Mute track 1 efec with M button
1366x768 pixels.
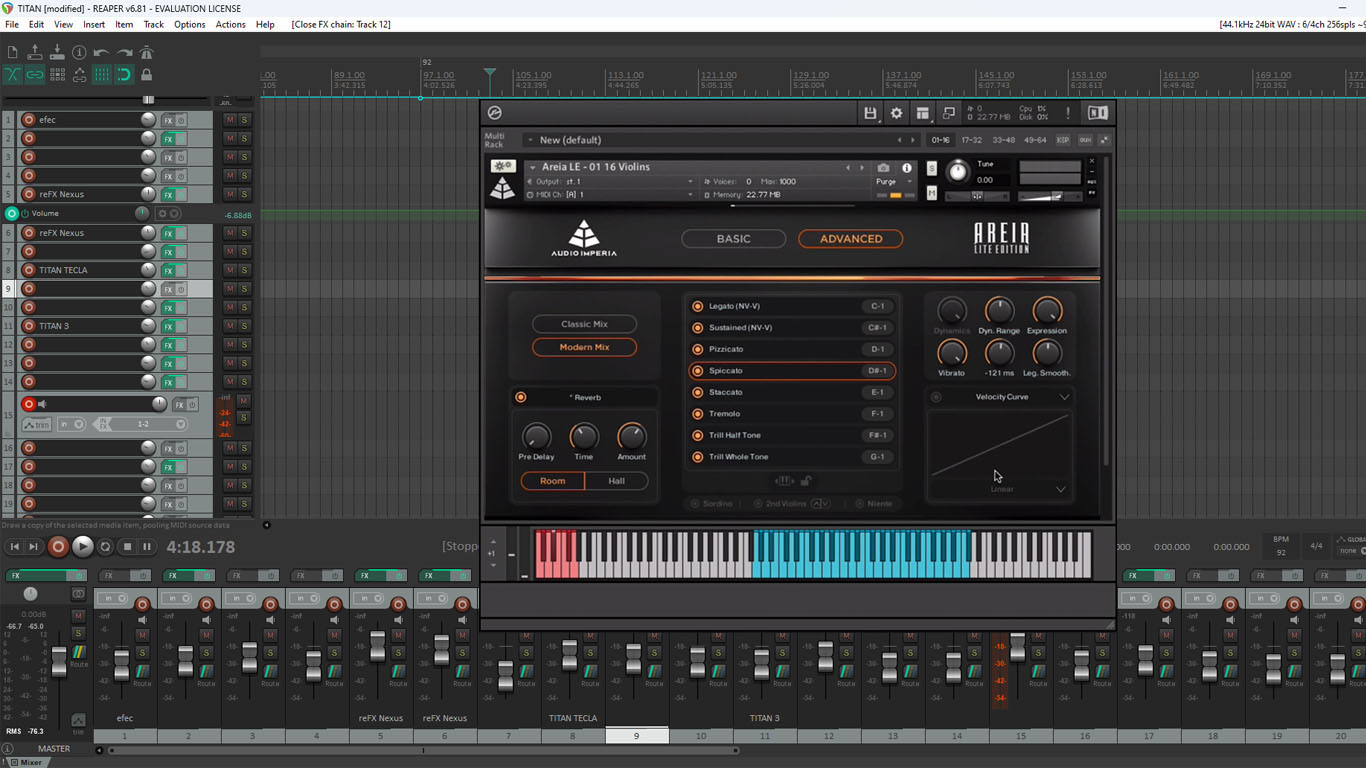pyautogui.click(x=230, y=120)
